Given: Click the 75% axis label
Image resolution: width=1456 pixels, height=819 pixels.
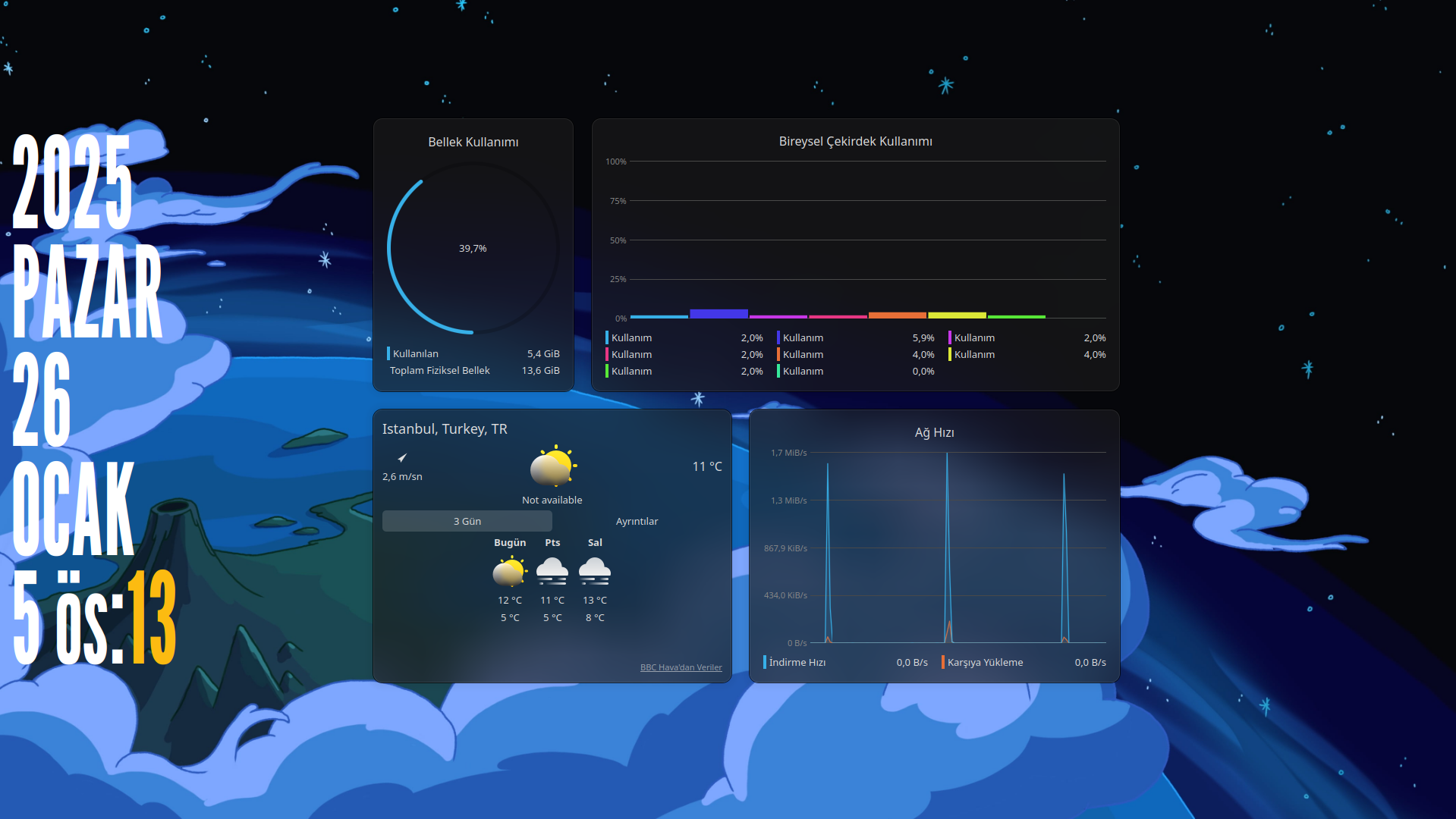Looking at the screenshot, I should tap(618, 201).
